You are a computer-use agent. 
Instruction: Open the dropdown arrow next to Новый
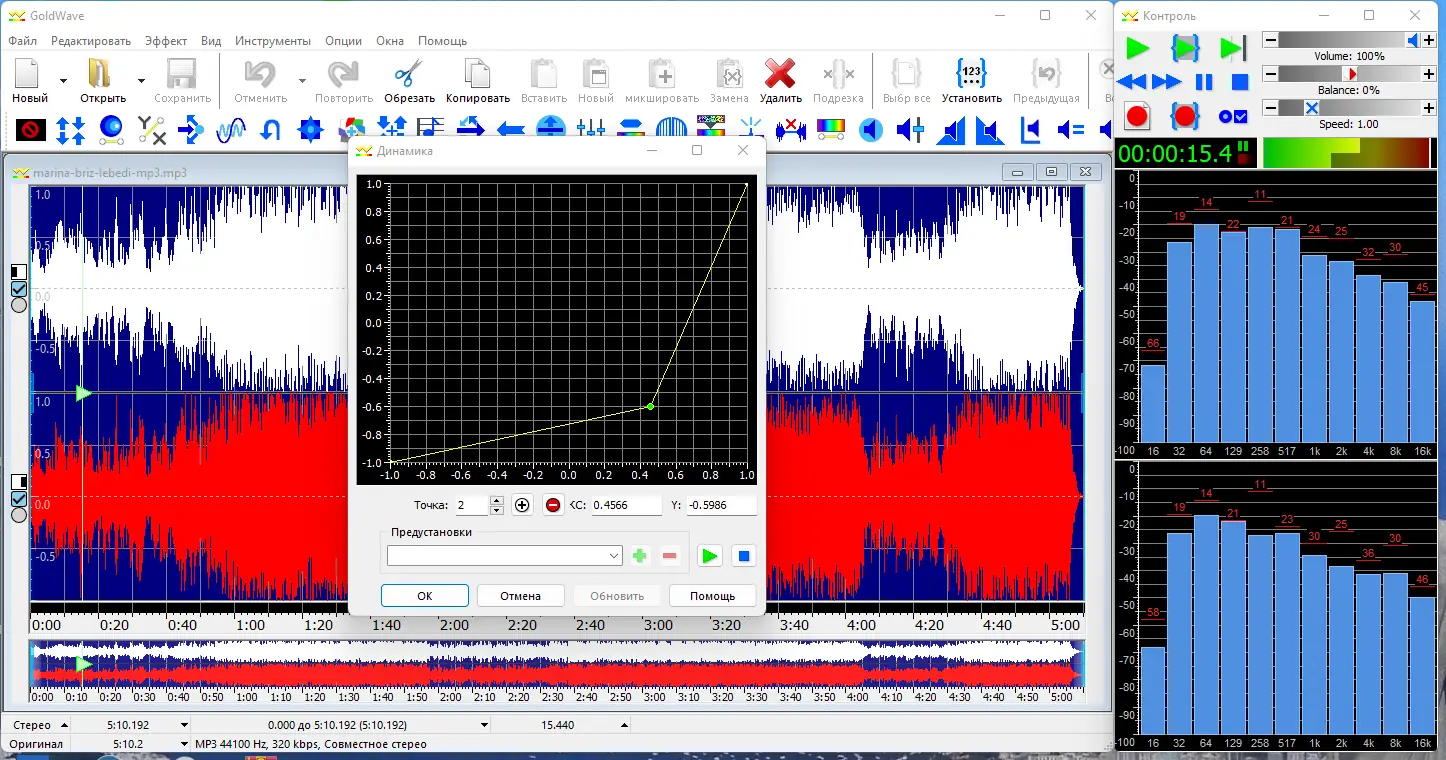tap(63, 80)
